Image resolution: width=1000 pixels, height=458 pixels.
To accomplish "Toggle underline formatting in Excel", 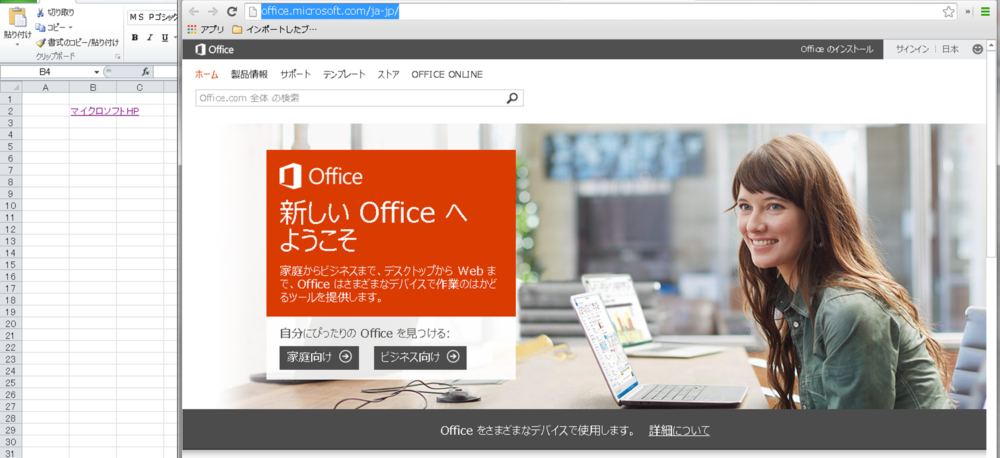I will pos(164,38).
